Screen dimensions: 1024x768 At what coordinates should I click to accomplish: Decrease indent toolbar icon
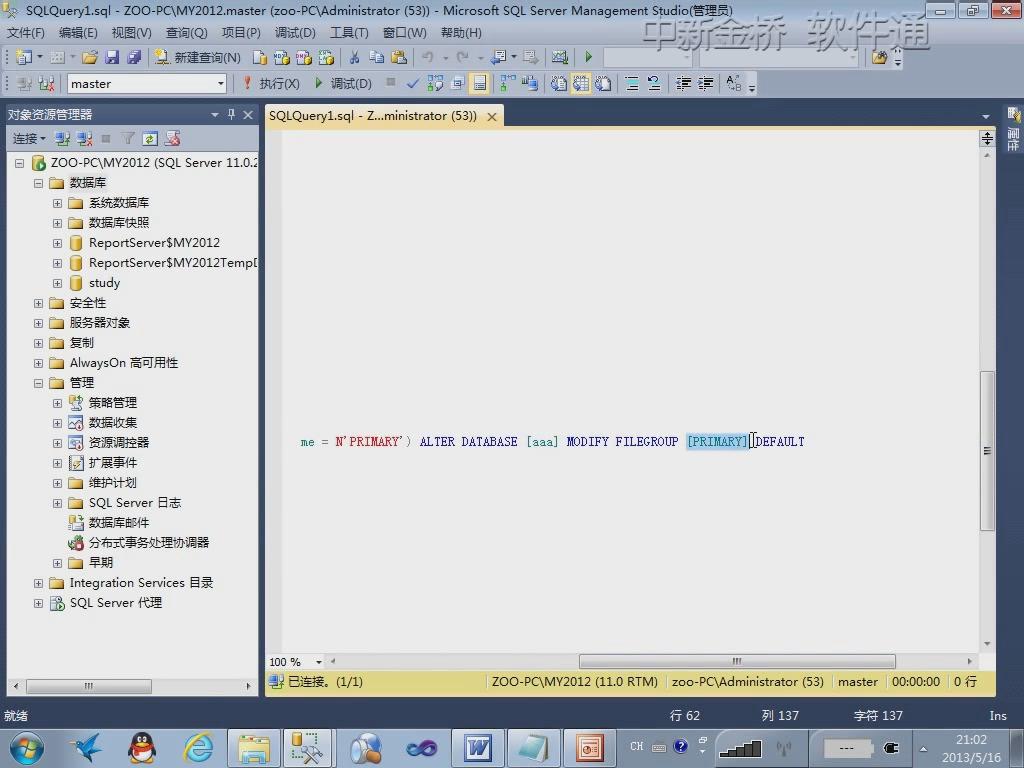coord(683,84)
